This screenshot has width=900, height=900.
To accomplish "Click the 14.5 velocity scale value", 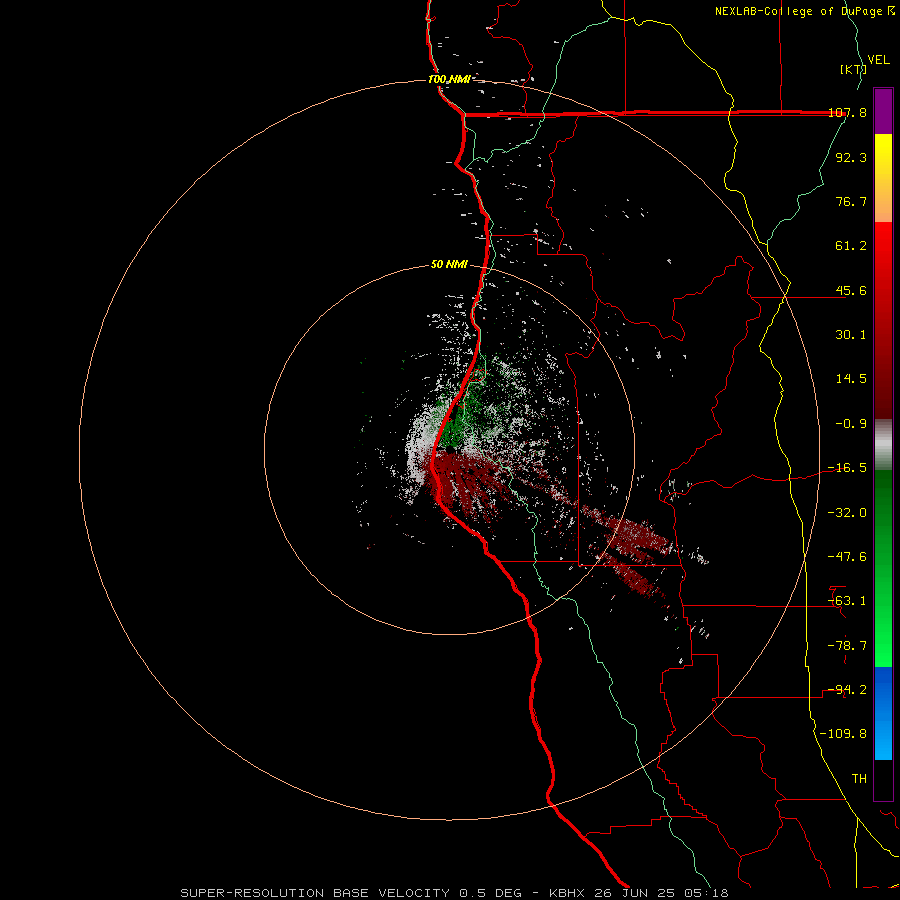I will [851, 379].
